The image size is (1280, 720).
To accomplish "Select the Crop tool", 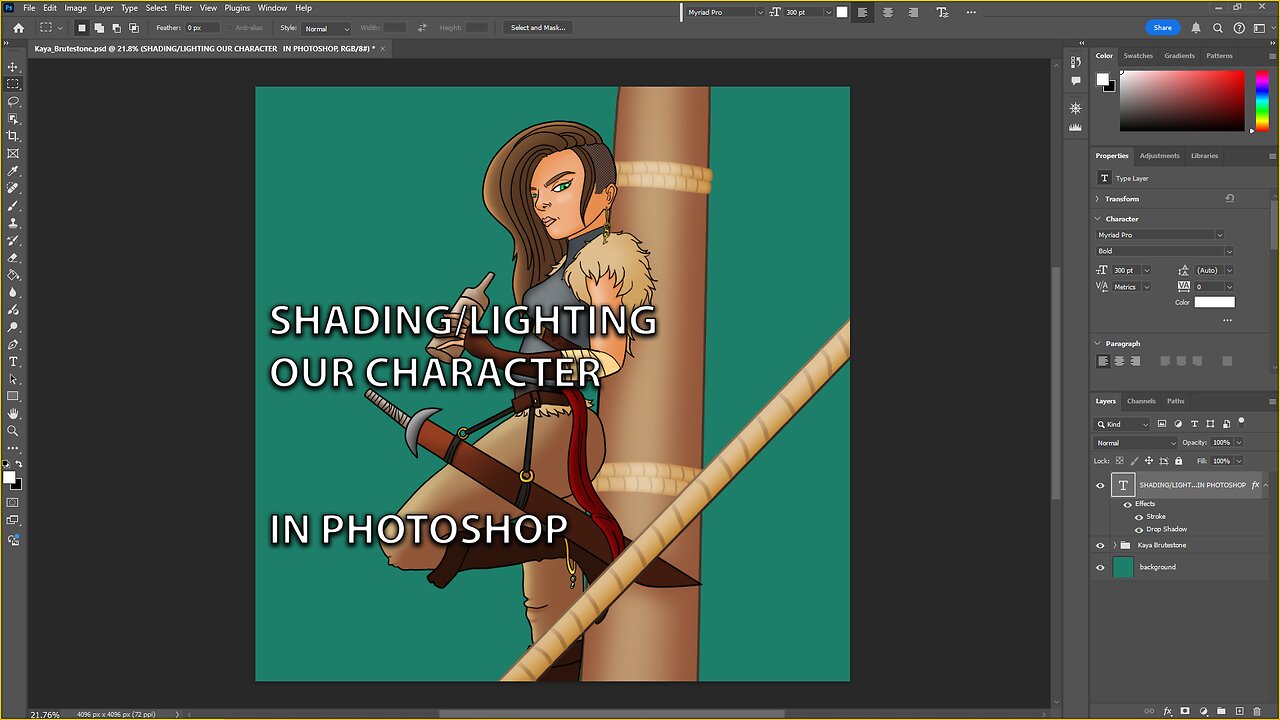I will tap(13, 136).
